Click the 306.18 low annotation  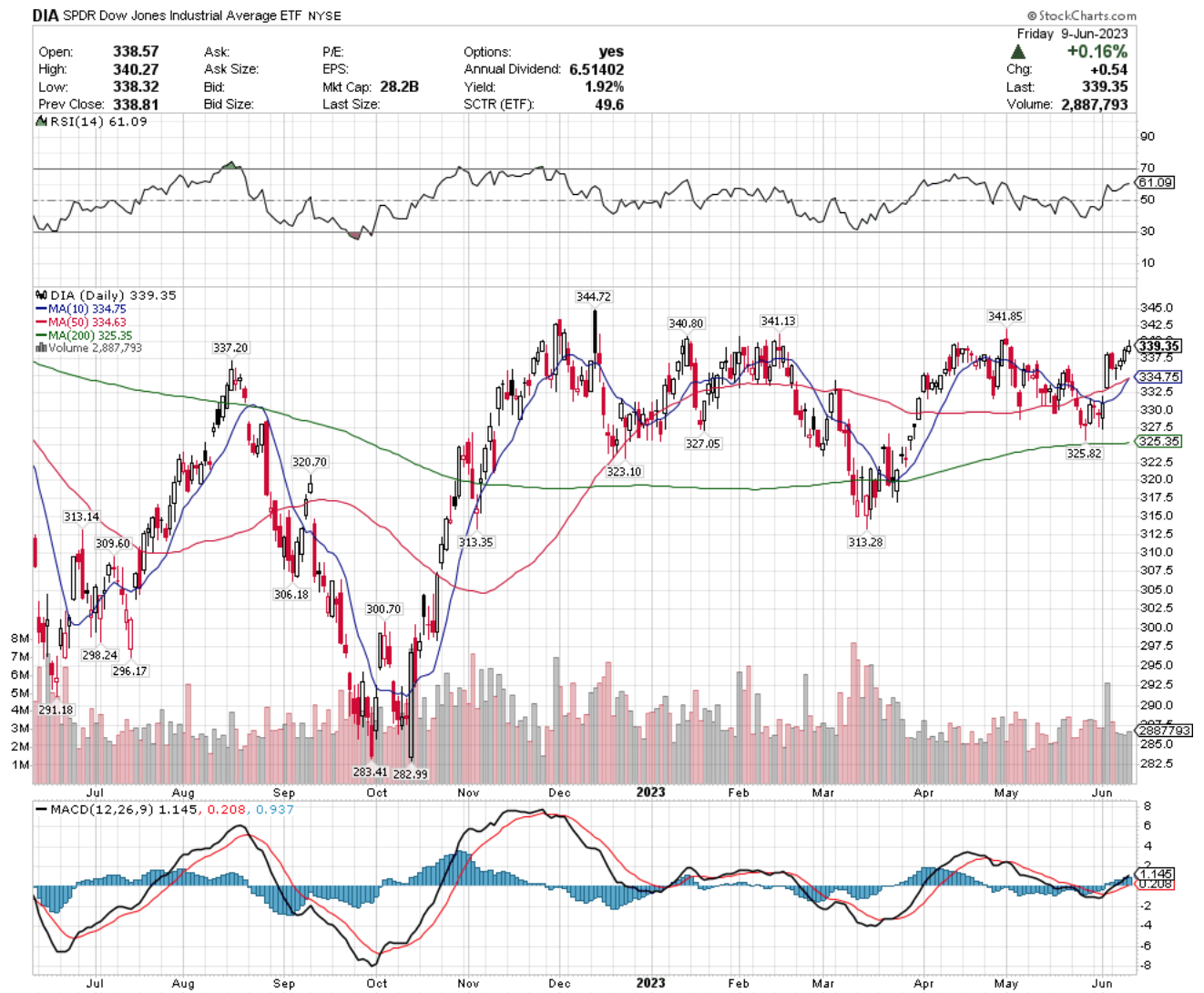pyautogui.click(x=291, y=595)
